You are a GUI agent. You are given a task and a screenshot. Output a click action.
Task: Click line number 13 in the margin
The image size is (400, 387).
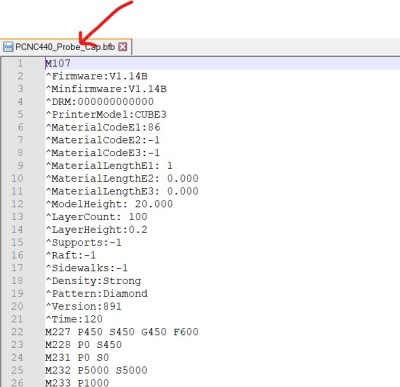17,217
